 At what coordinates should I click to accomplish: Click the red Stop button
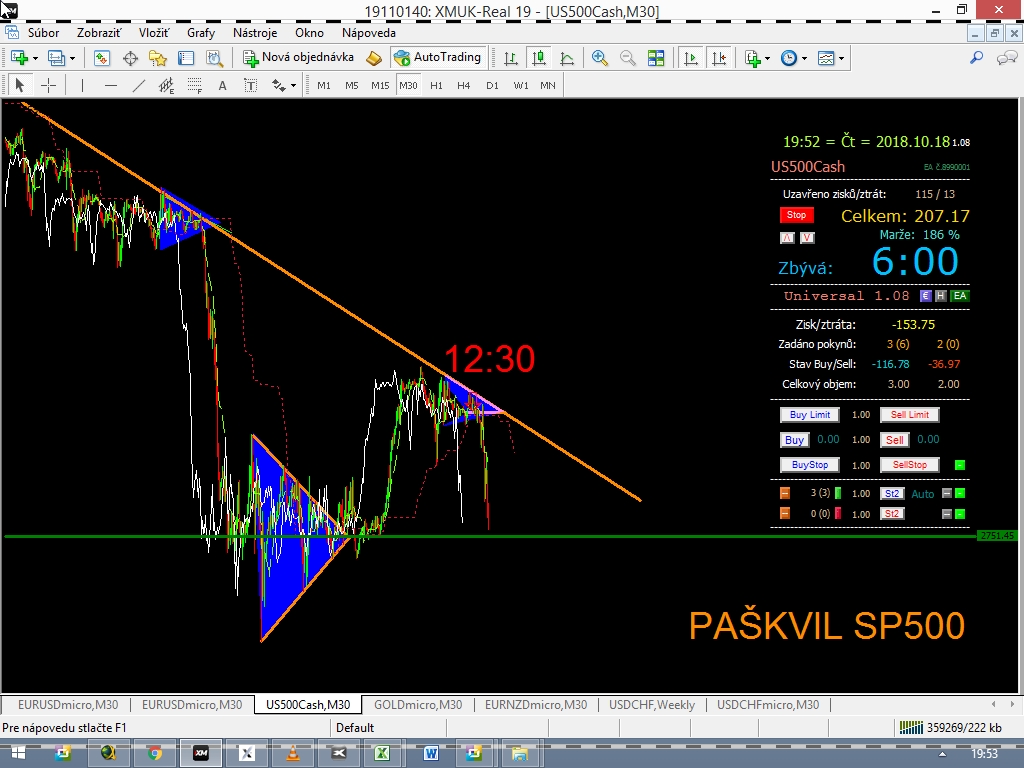[x=796, y=215]
